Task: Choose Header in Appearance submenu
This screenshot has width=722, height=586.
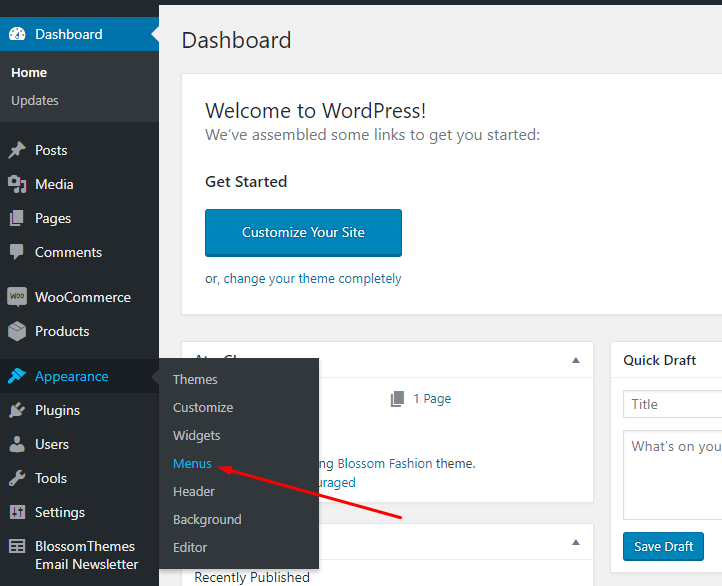Action: (194, 492)
